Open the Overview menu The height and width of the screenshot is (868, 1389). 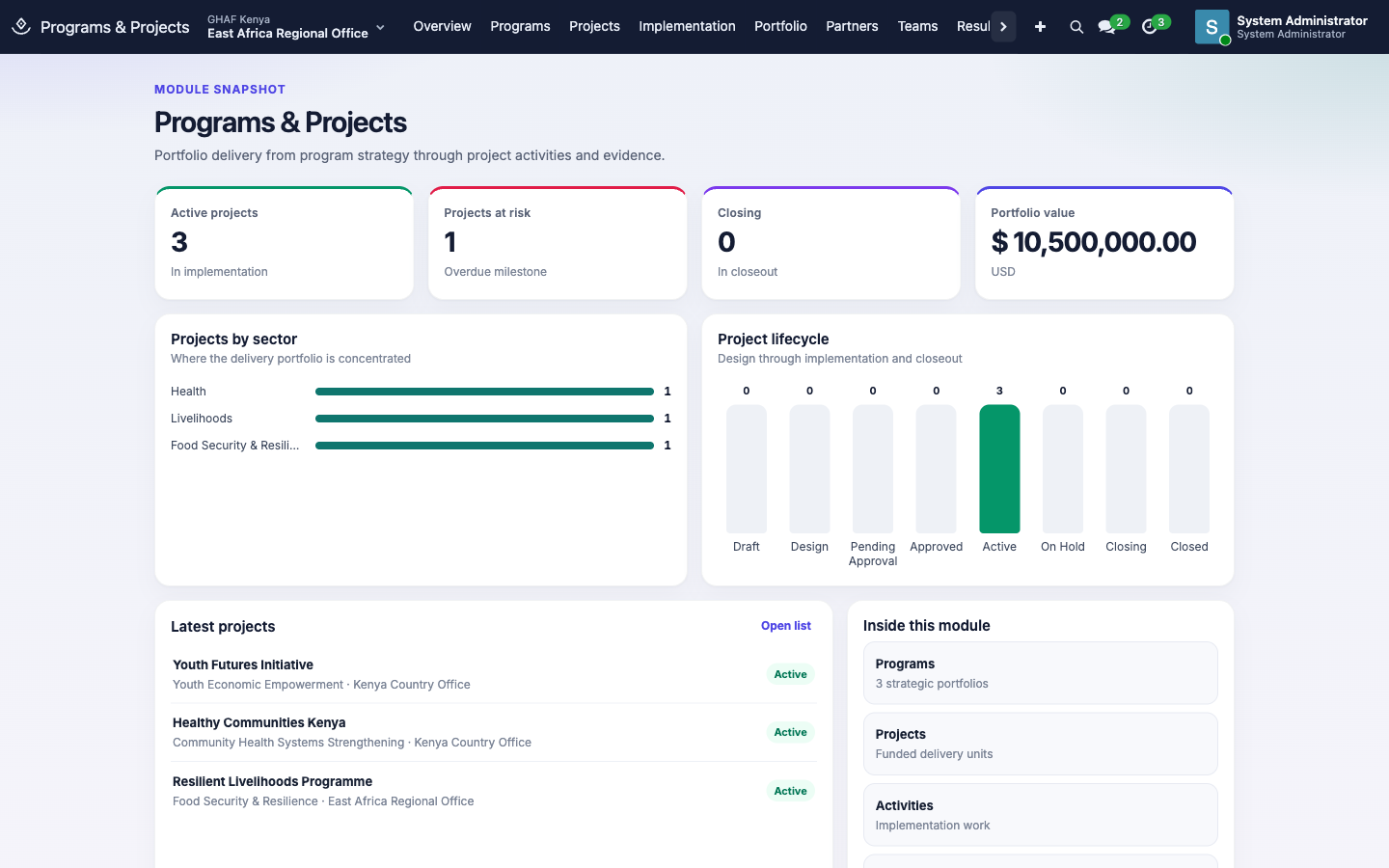point(442,26)
